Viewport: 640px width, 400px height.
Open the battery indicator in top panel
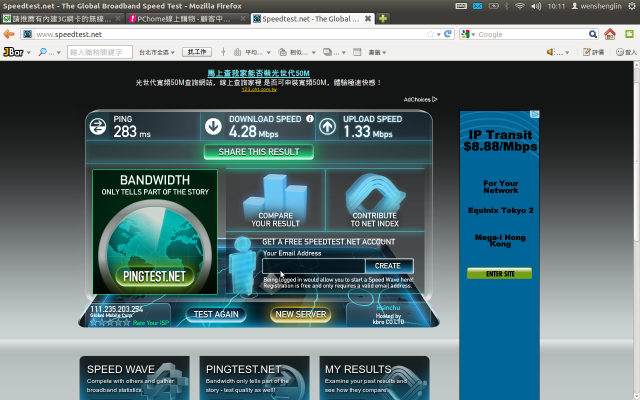(x=493, y=6)
